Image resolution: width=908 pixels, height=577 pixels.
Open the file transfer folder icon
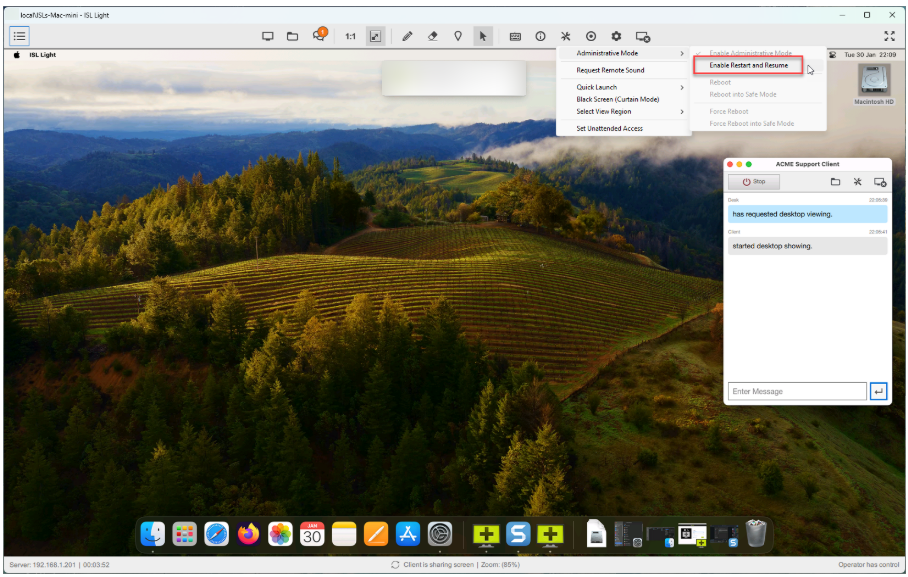point(292,35)
